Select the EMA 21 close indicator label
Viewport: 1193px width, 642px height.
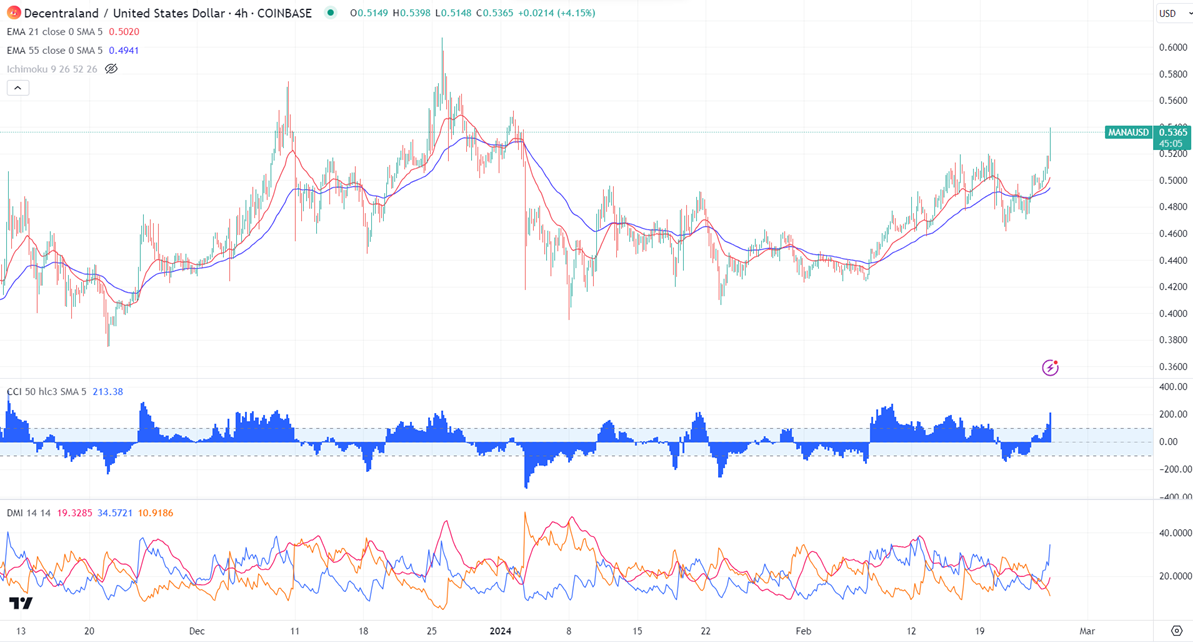pyautogui.click(x=55, y=32)
